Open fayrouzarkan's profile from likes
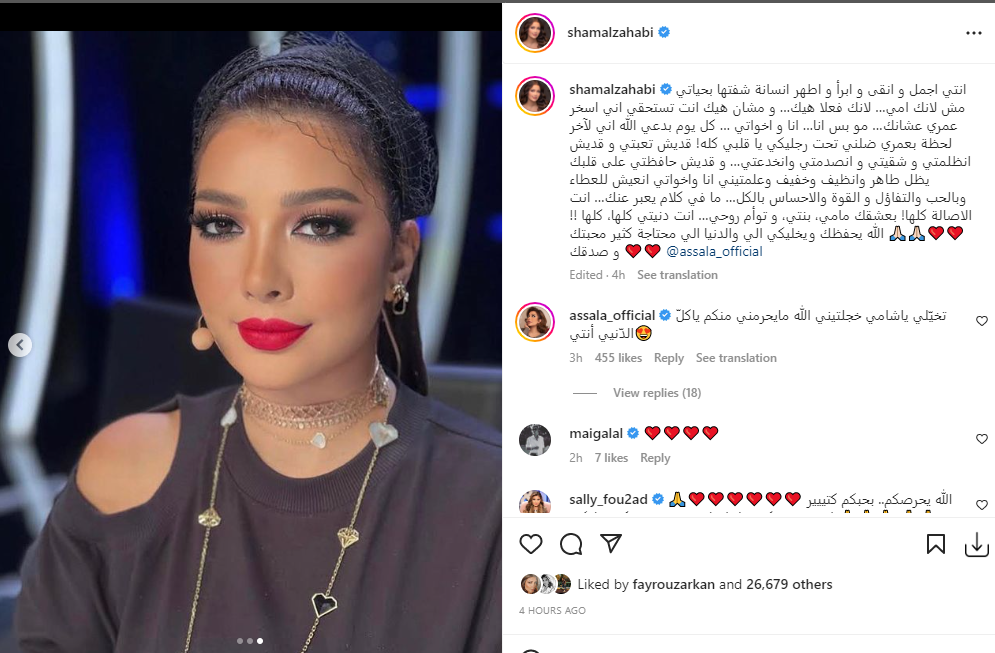The width and height of the screenshot is (995, 653). click(673, 584)
